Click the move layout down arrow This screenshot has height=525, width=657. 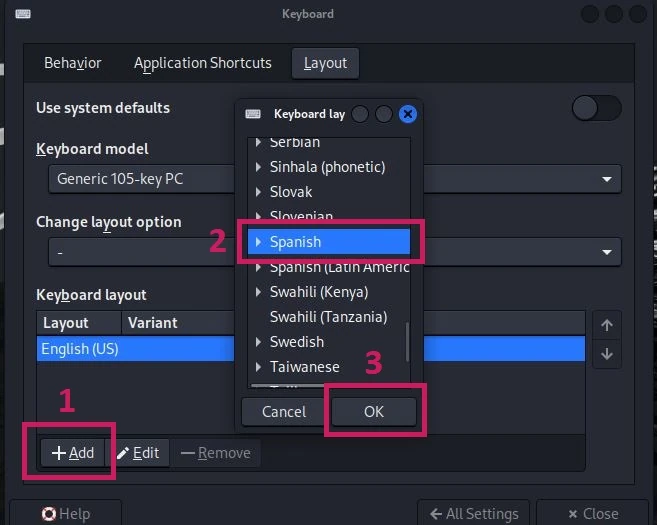point(607,354)
